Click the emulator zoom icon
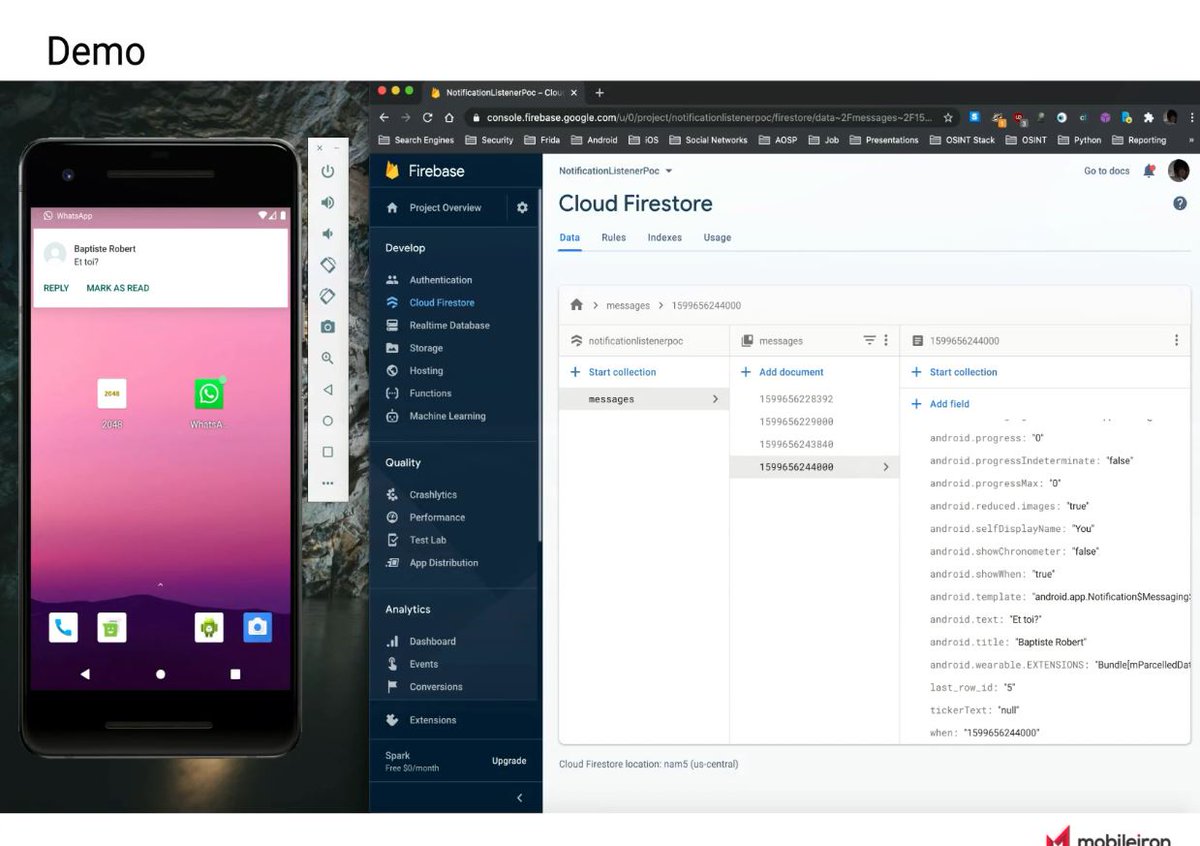 (x=327, y=358)
